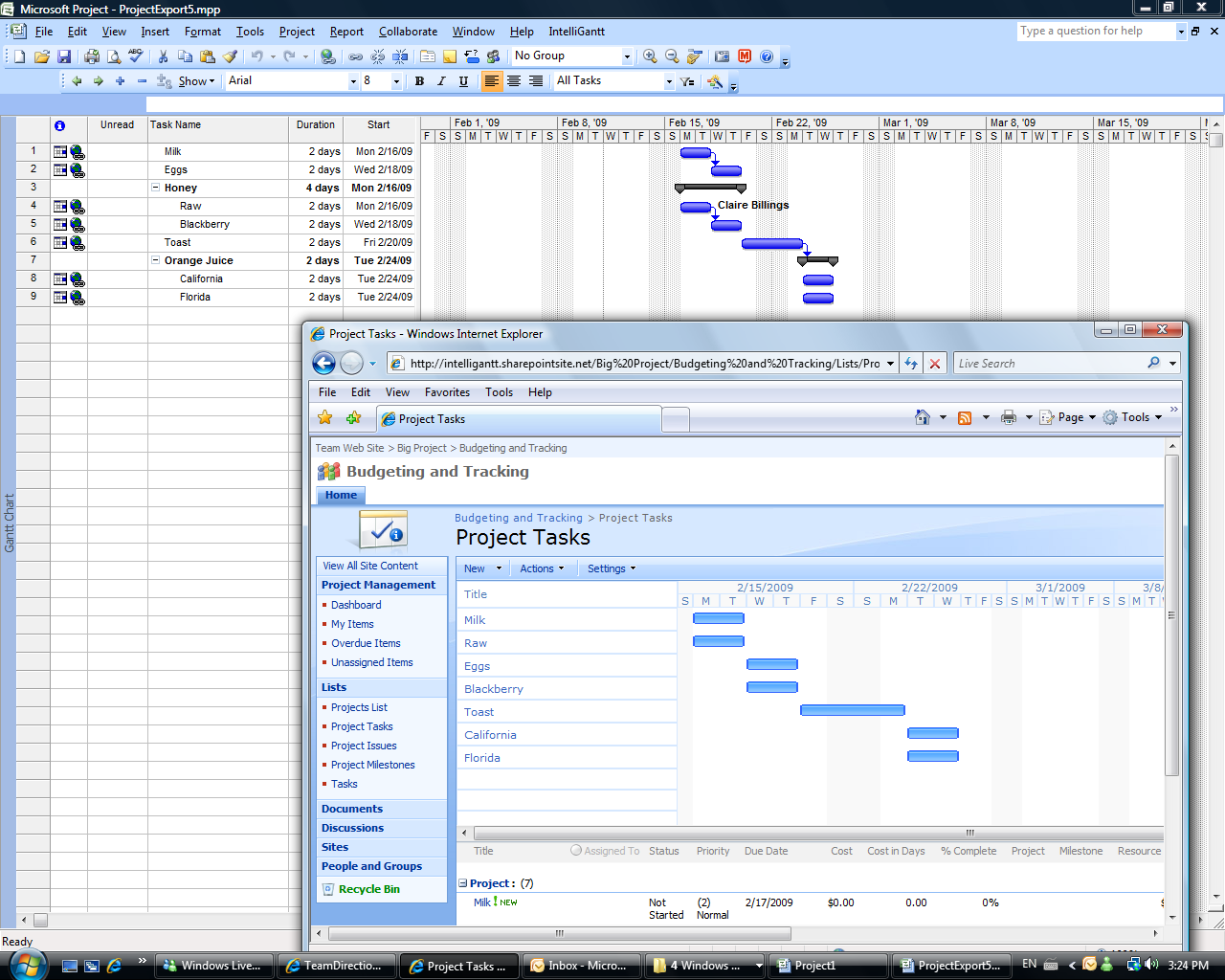The width and height of the screenshot is (1225, 980).
Task: Click the Indent green right arrow
Action: 99,81
